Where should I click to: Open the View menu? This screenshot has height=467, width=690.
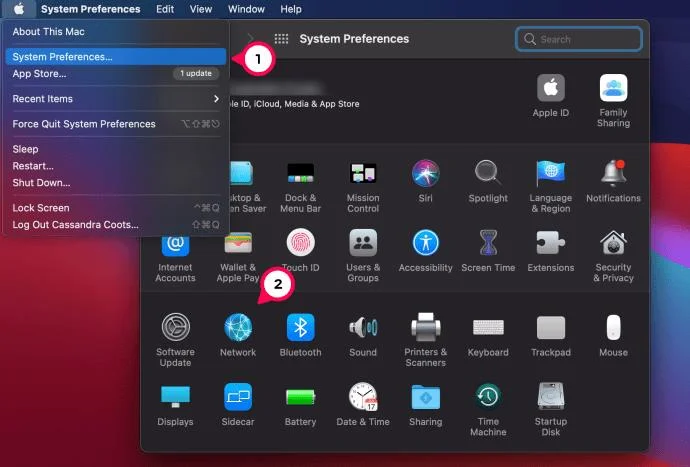[201, 9]
